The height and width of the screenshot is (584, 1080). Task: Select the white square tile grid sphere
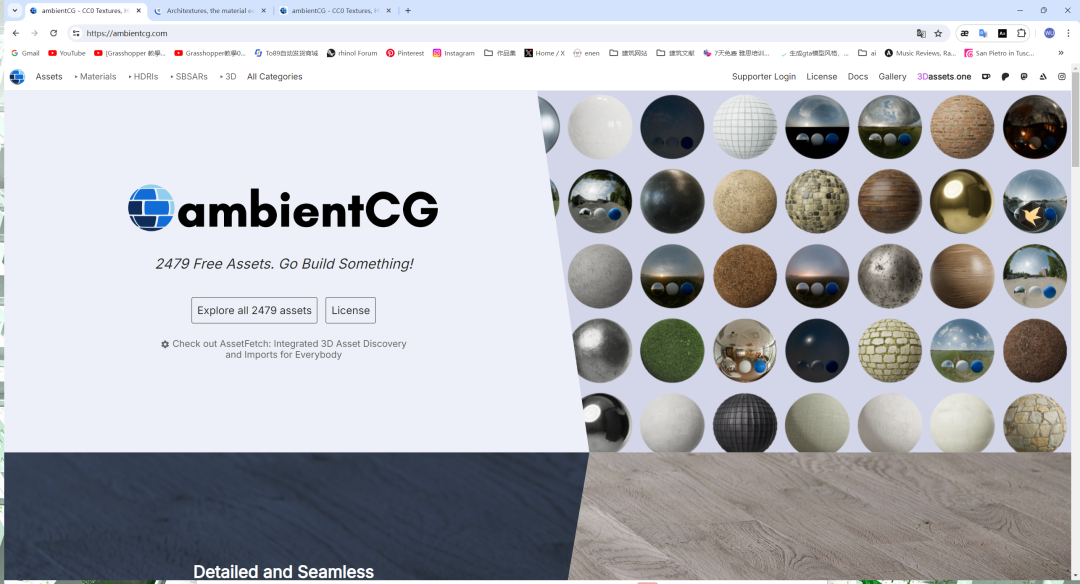click(745, 127)
